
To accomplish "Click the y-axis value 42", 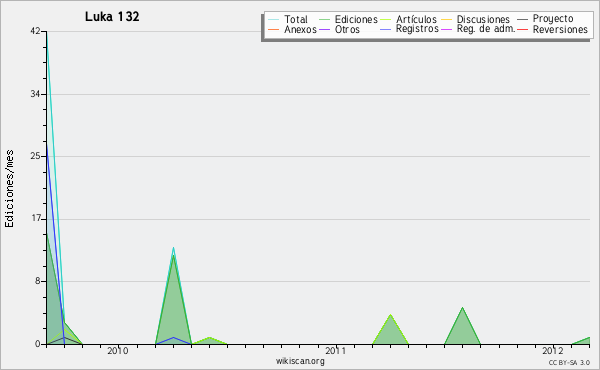I will pos(35,31).
